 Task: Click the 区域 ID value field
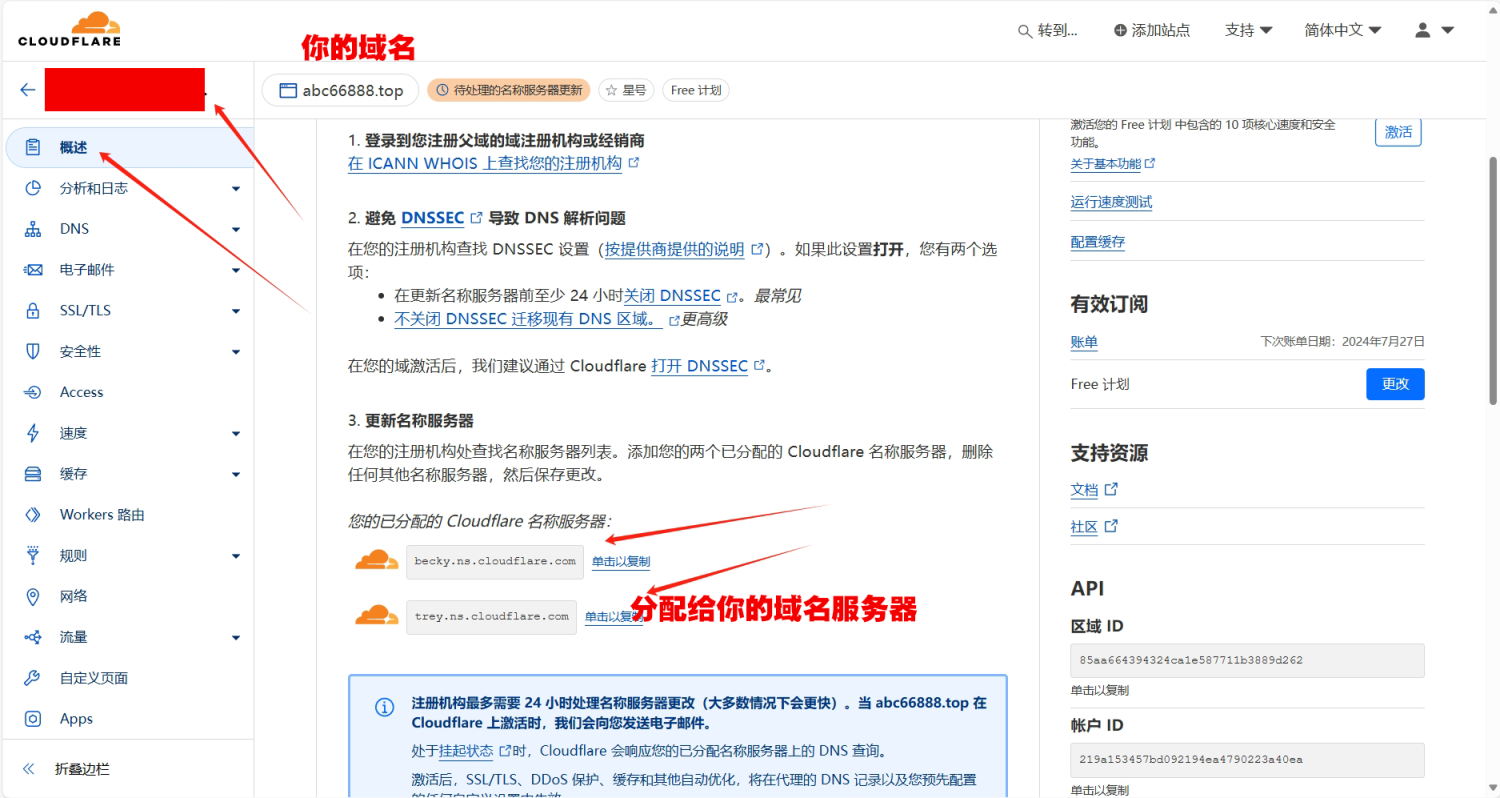coord(1247,661)
